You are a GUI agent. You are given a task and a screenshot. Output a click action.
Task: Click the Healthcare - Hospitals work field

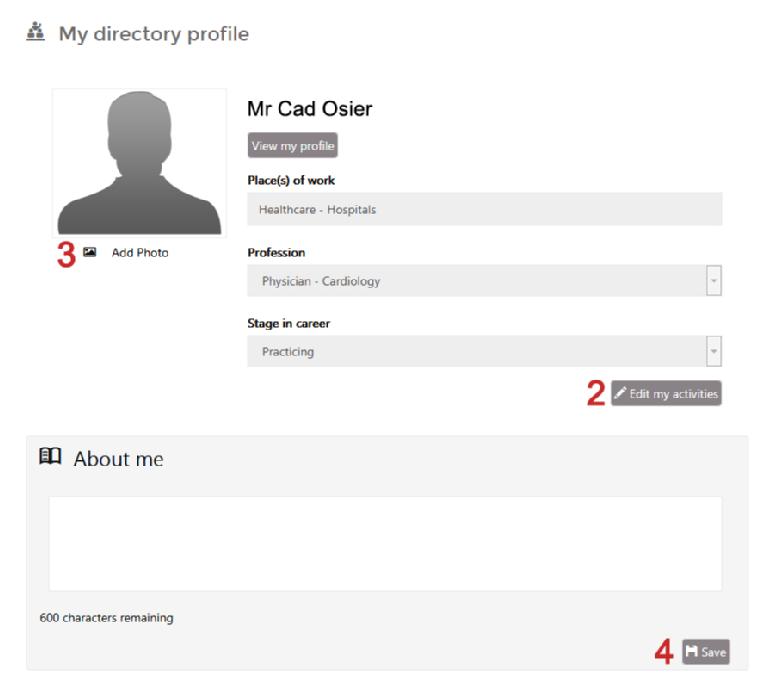484,210
